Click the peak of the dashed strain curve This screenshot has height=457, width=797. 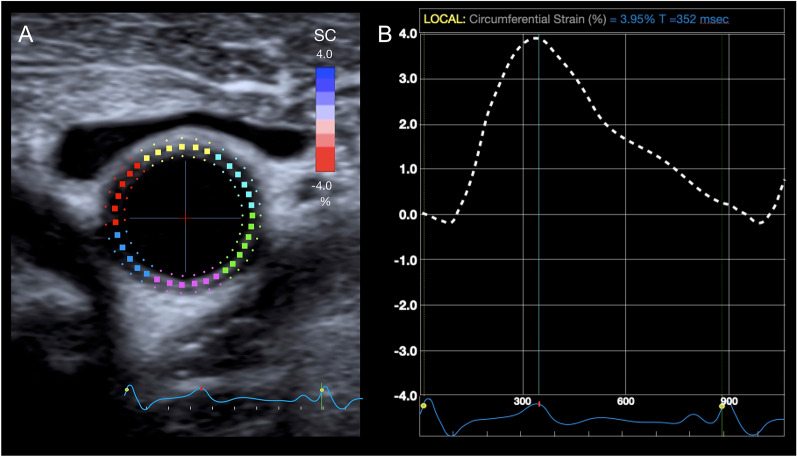[536, 38]
